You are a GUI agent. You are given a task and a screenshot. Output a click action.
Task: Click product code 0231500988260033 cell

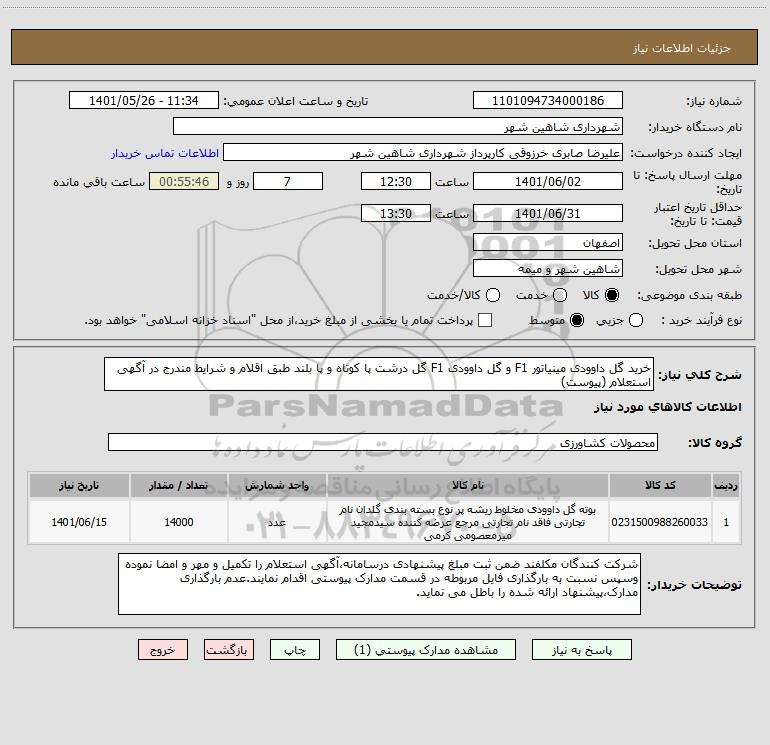660,522
